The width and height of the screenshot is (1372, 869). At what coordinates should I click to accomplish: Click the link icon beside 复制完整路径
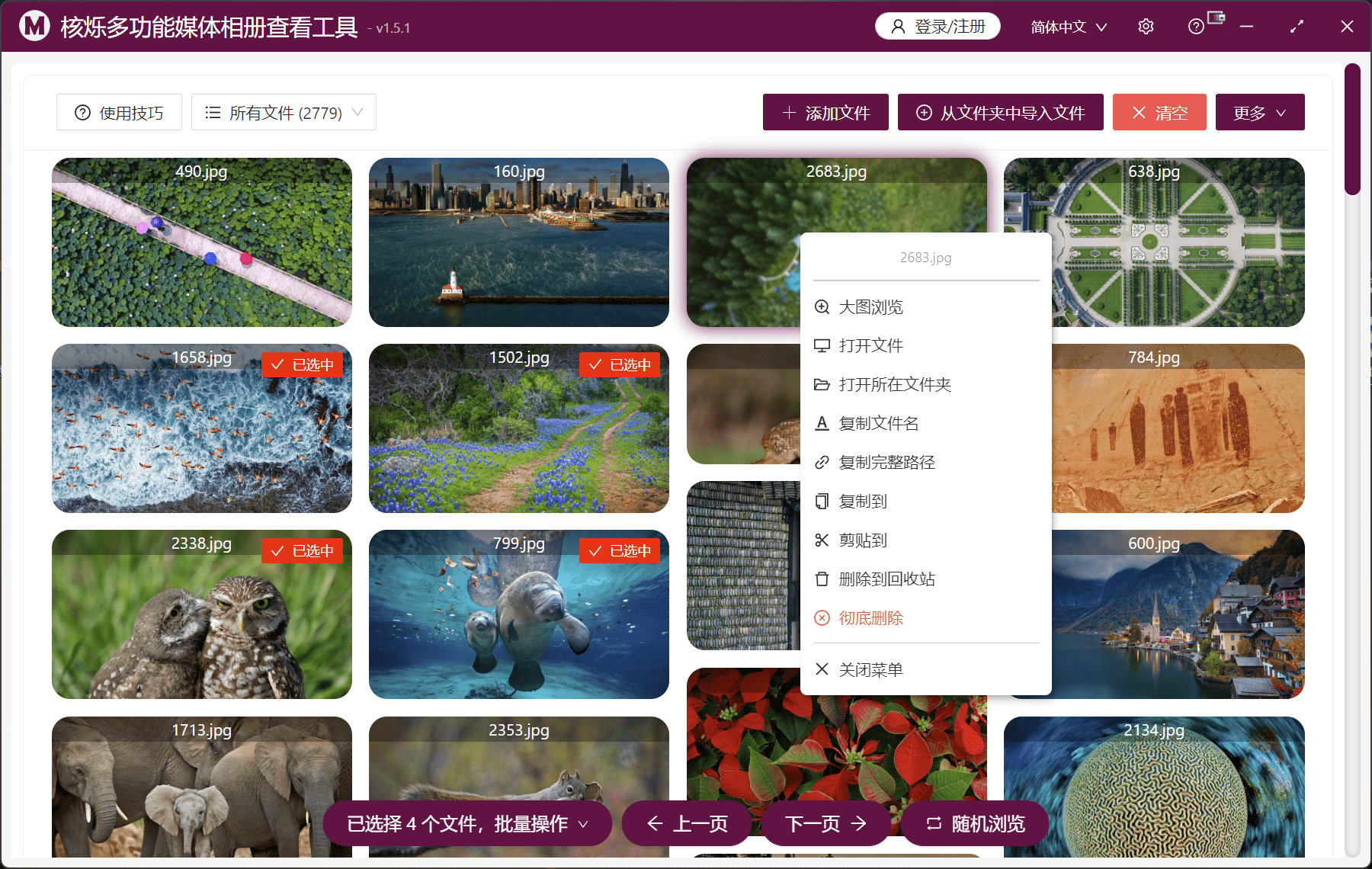[x=822, y=462]
